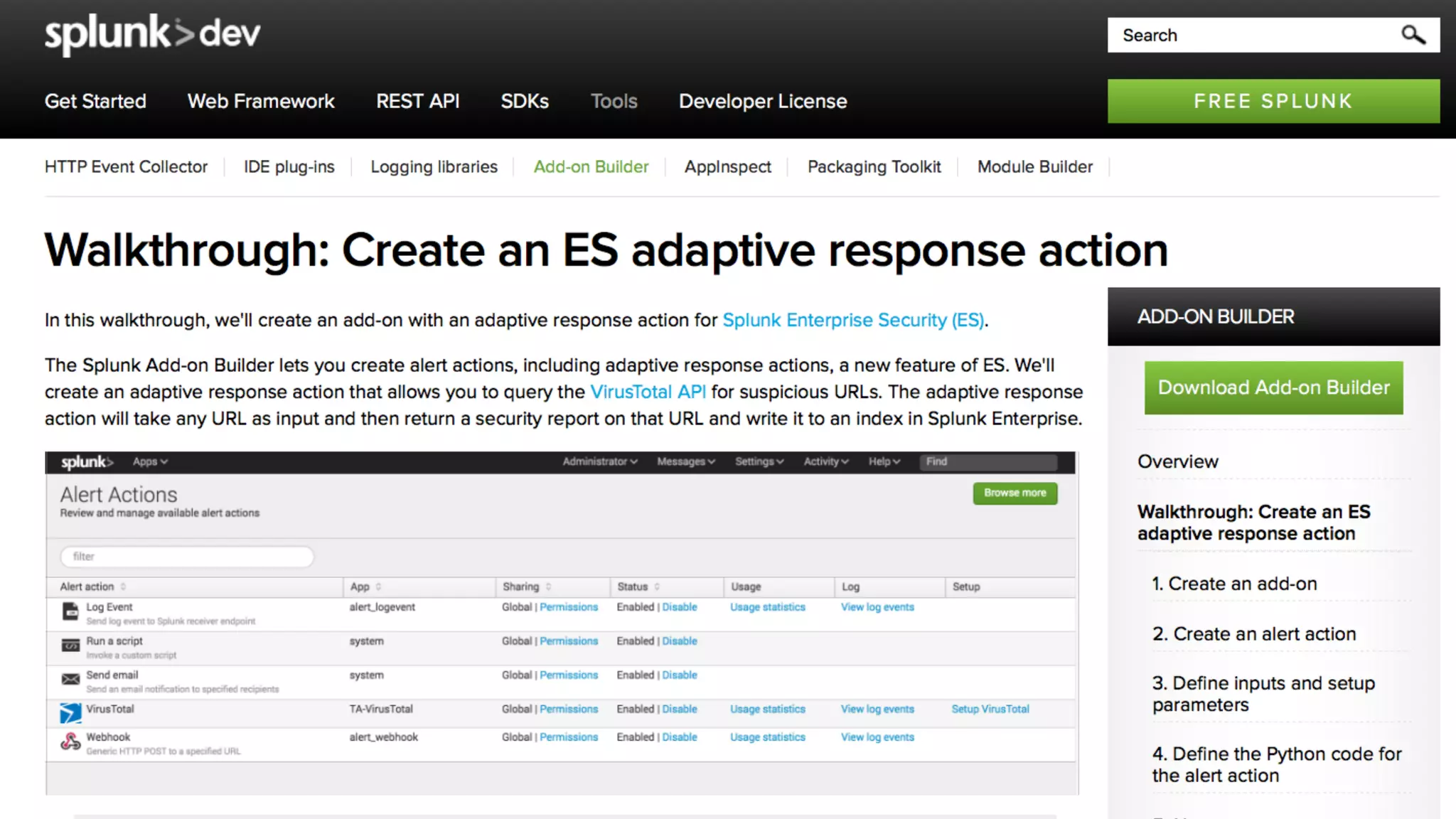The height and width of the screenshot is (819, 1456).
Task: Go to sidebar step 2 Create an alert action
Action: coord(1254,634)
